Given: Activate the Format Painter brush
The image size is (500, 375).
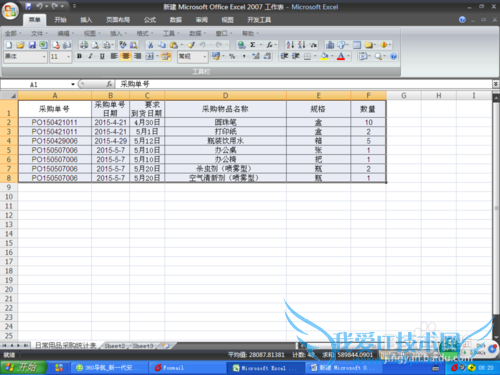Looking at the screenshot, I should pos(192,45).
